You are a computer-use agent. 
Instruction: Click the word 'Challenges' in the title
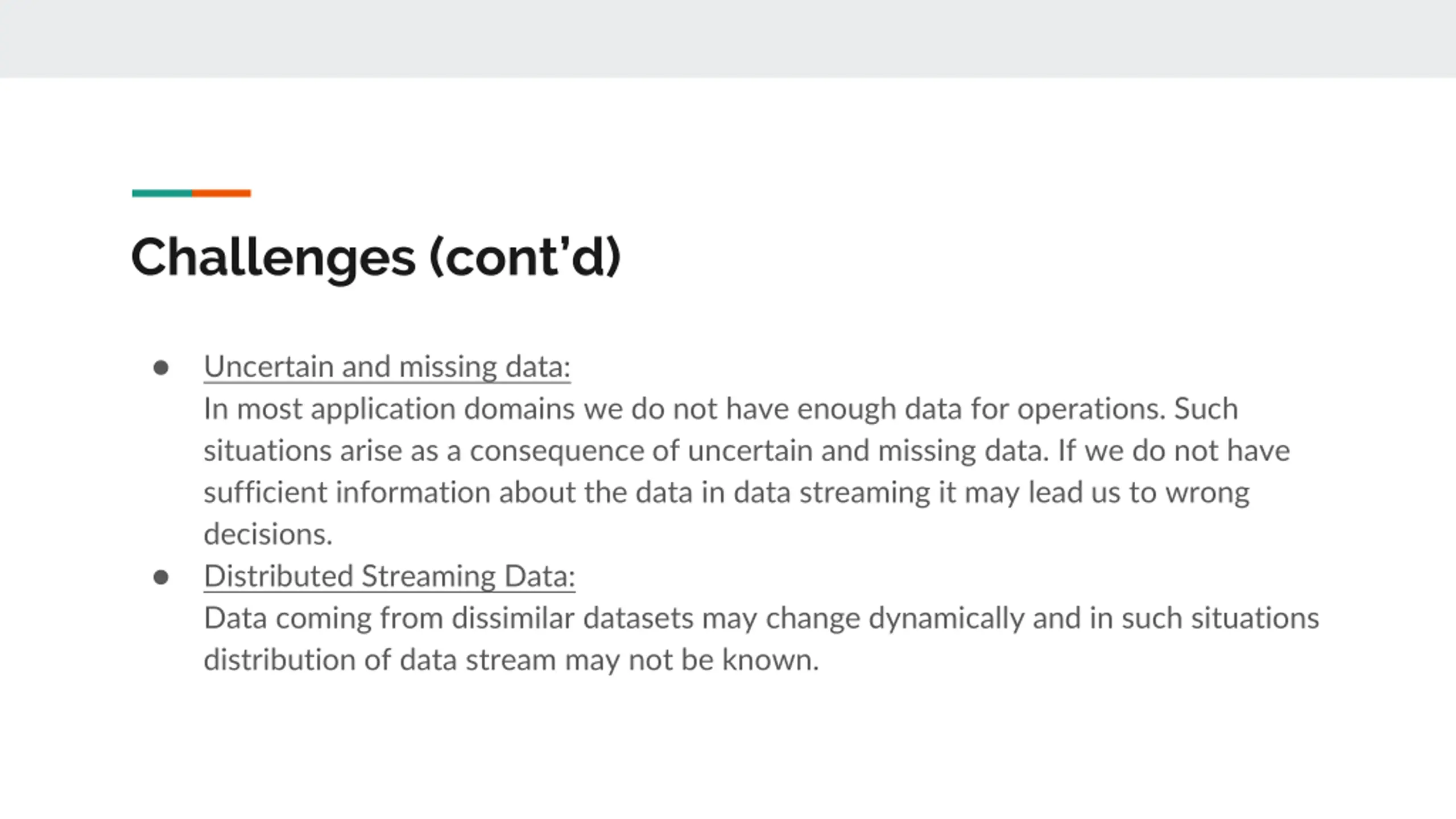[x=273, y=258]
